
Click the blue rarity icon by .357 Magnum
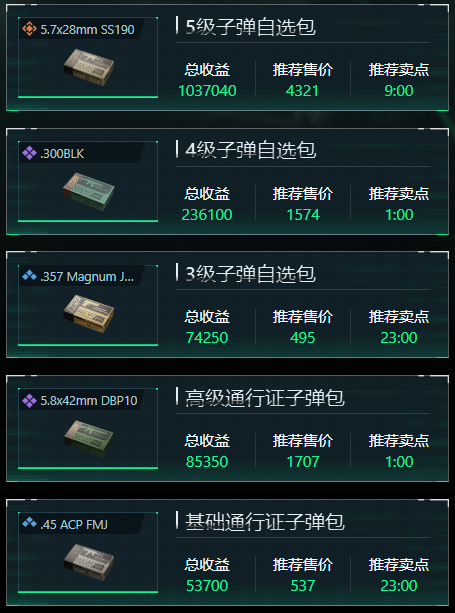(29, 276)
